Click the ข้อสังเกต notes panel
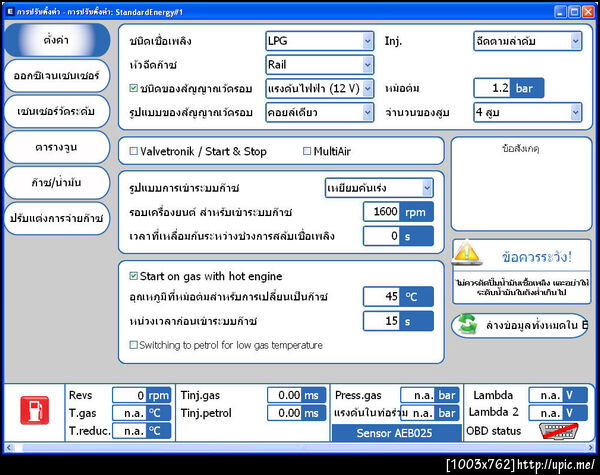This screenshot has height=475, width=600. 521,184
